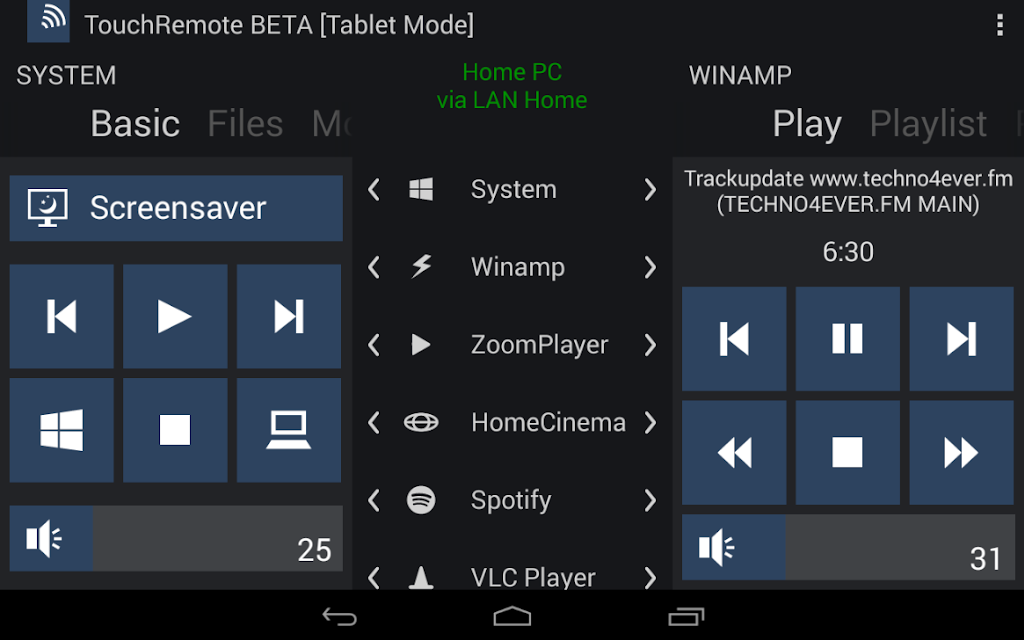Start playback with System panel play button
The width and height of the screenshot is (1024, 640).
tap(175, 316)
